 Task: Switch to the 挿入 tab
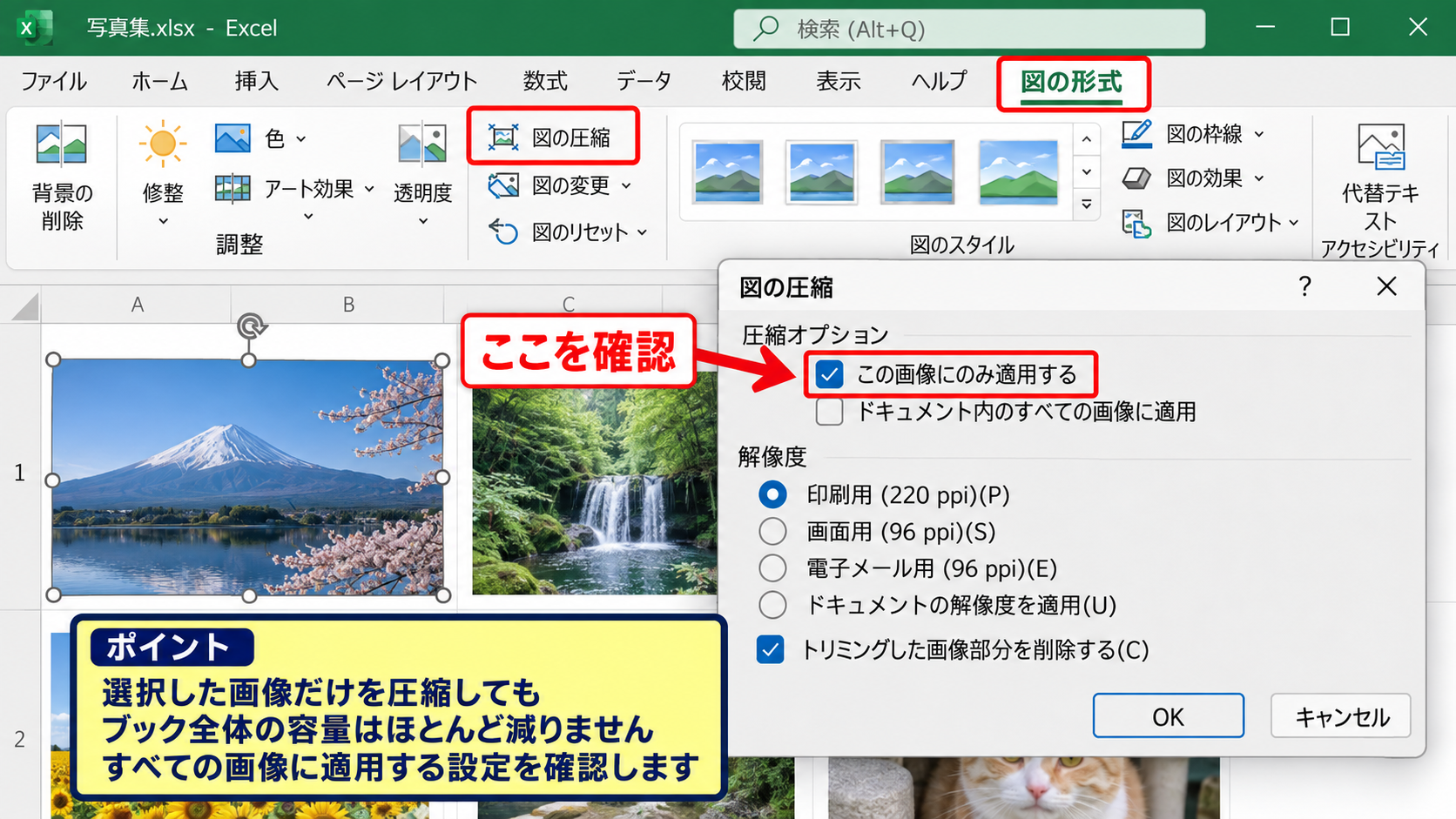(x=257, y=82)
